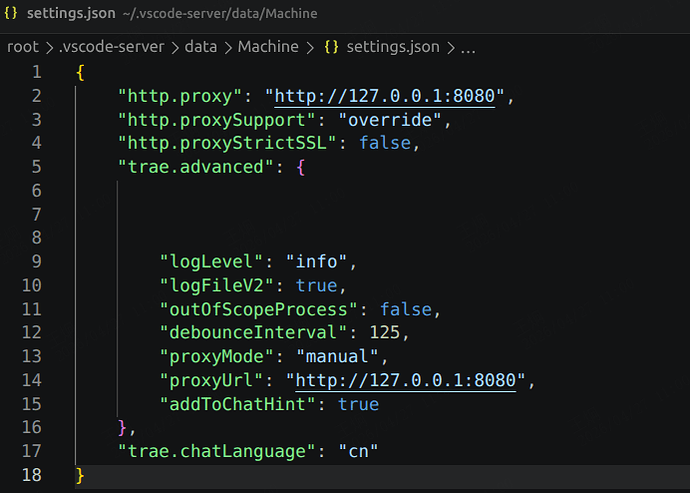The image size is (690, 493).
Task: Click the true value on line 15
Action: [358, 405]
